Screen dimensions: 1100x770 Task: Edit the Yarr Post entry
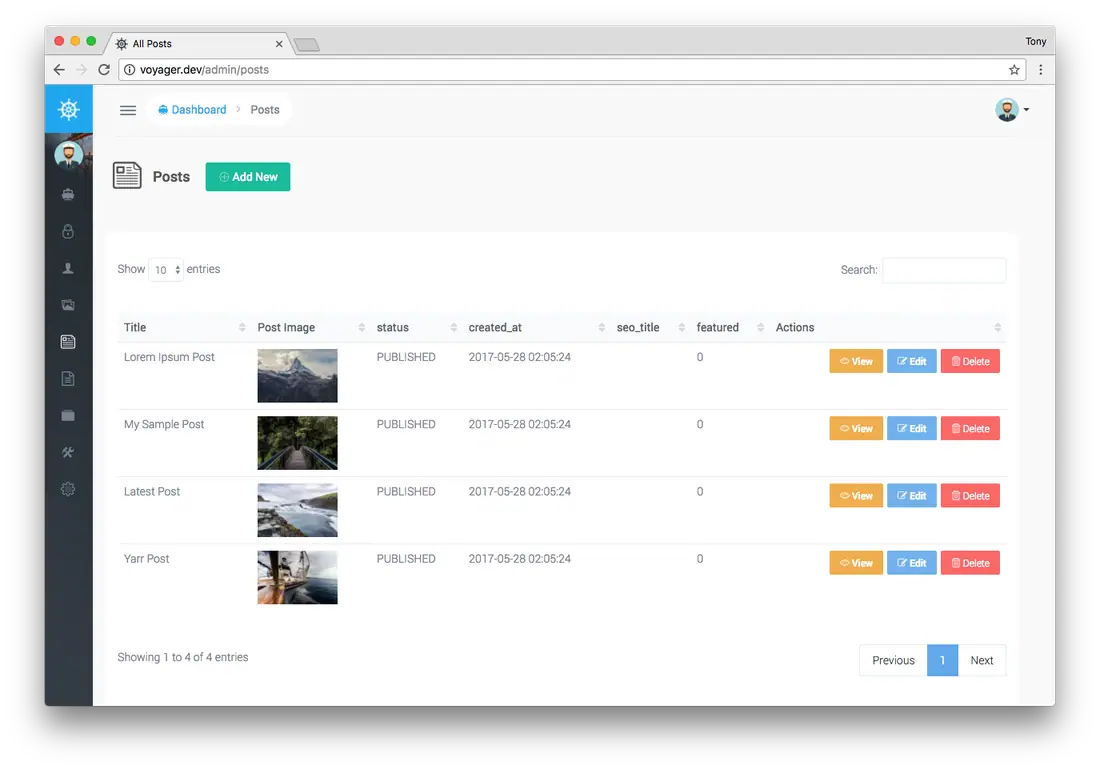pyautogui.click(x=911, y=563)
